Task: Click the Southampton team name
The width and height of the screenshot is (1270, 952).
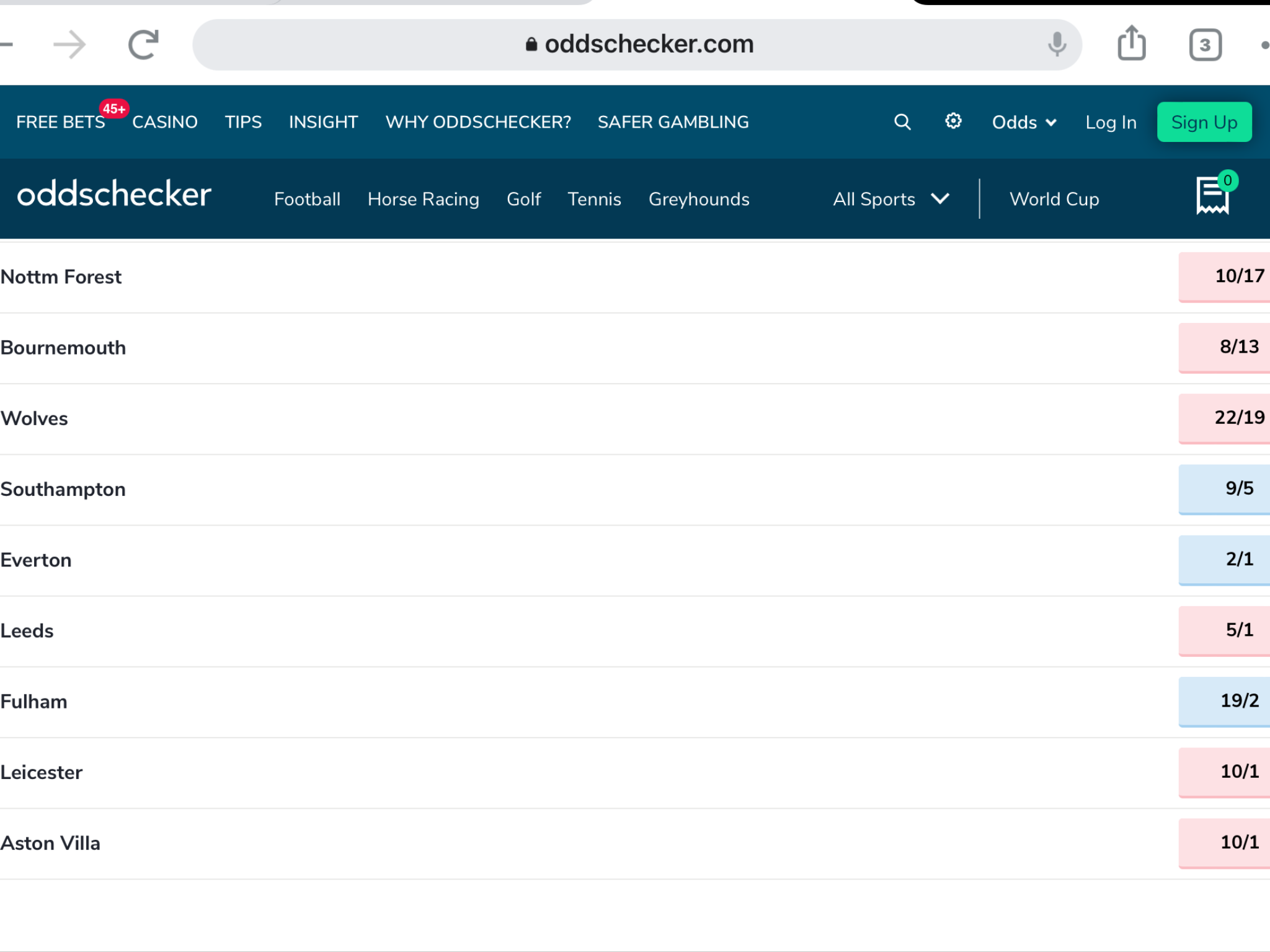Action: (63, 489)
